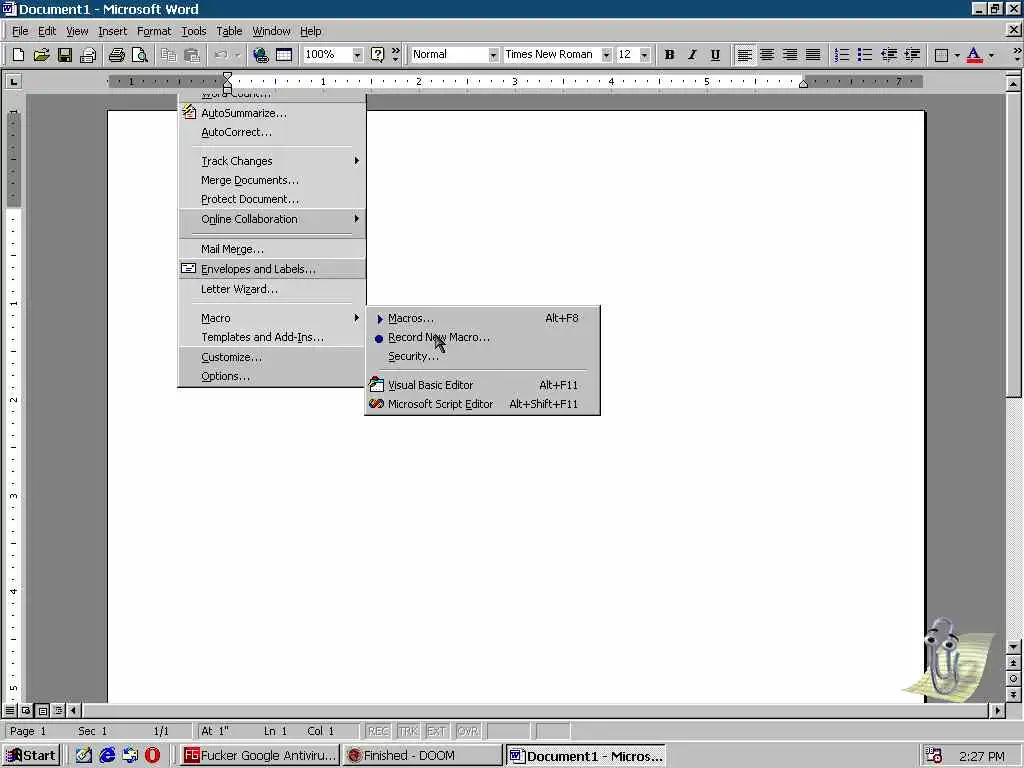Launch Opera from the quick launch
1024x768 pixels.
[152, 756]
